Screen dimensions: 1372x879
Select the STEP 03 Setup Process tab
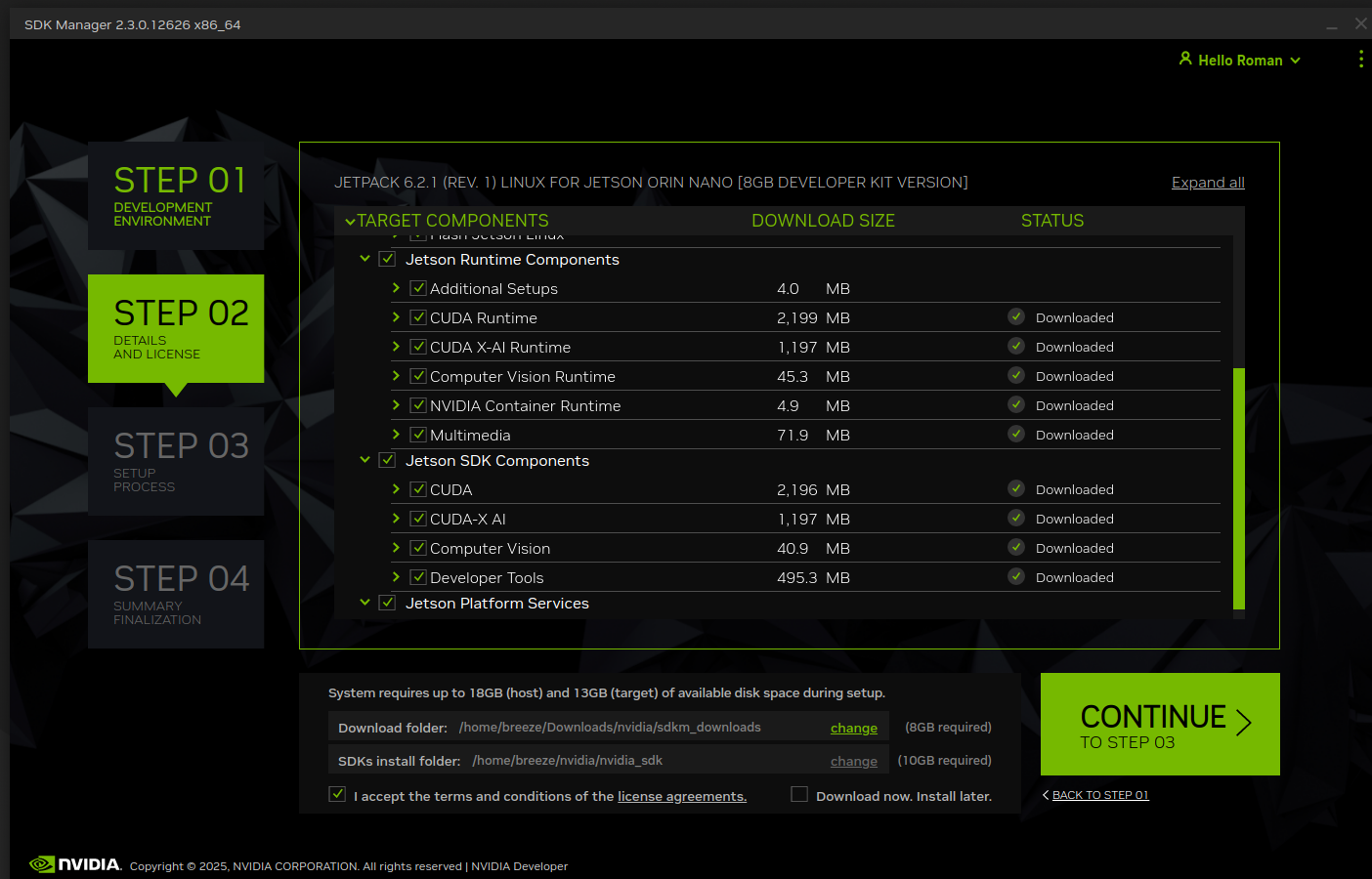click(176, 461)
